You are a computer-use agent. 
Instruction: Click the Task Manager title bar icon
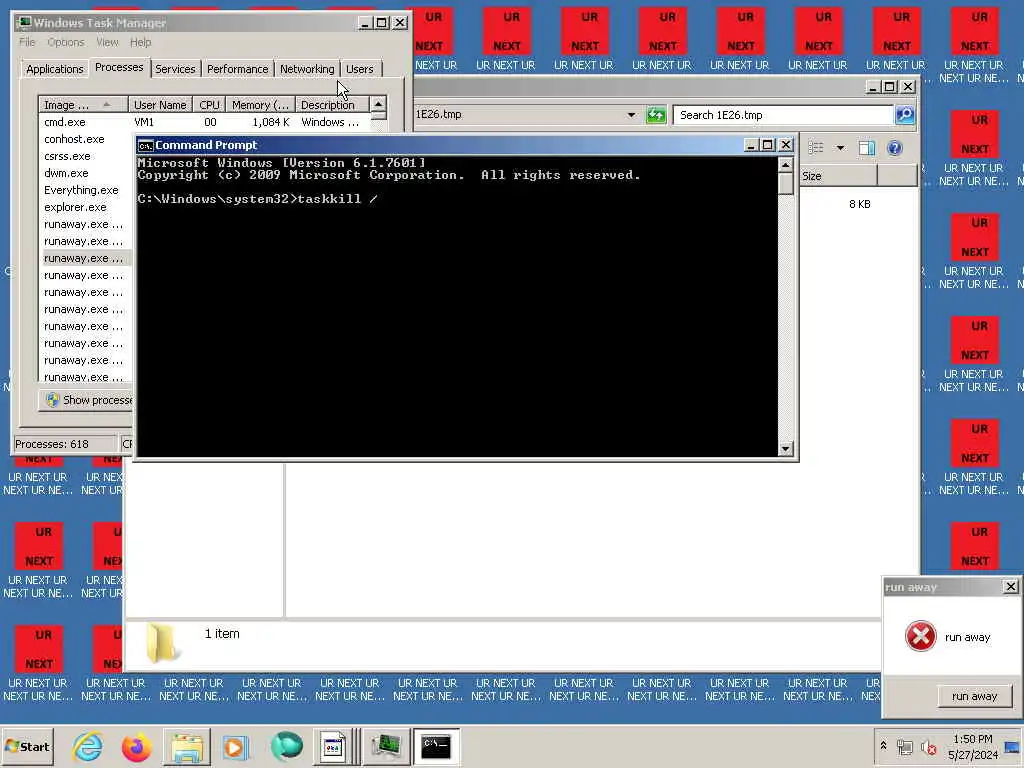click(x=25, y=22)
